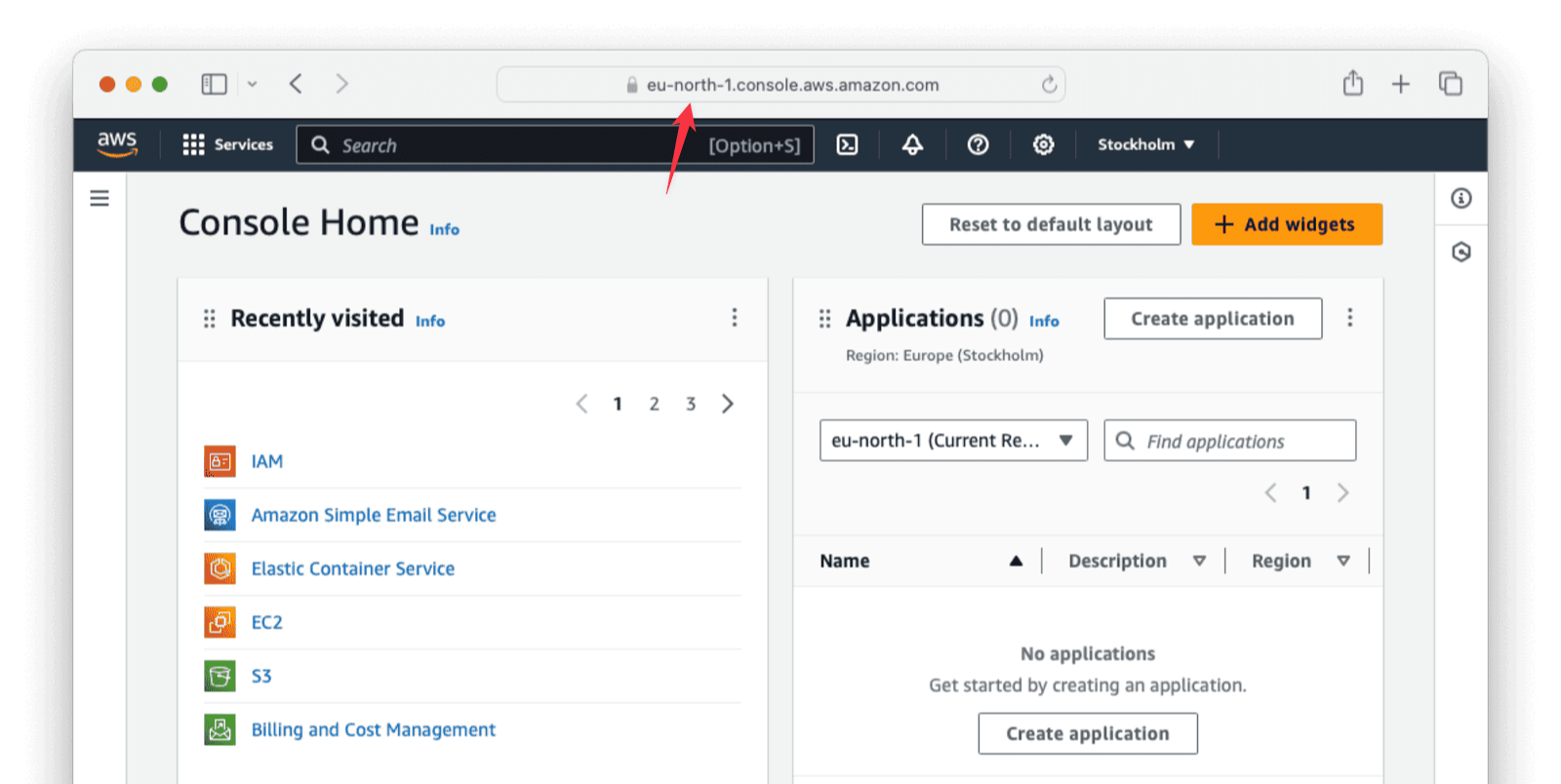
Task: Open the Services grid menu
Action: (x=228, y=144)
